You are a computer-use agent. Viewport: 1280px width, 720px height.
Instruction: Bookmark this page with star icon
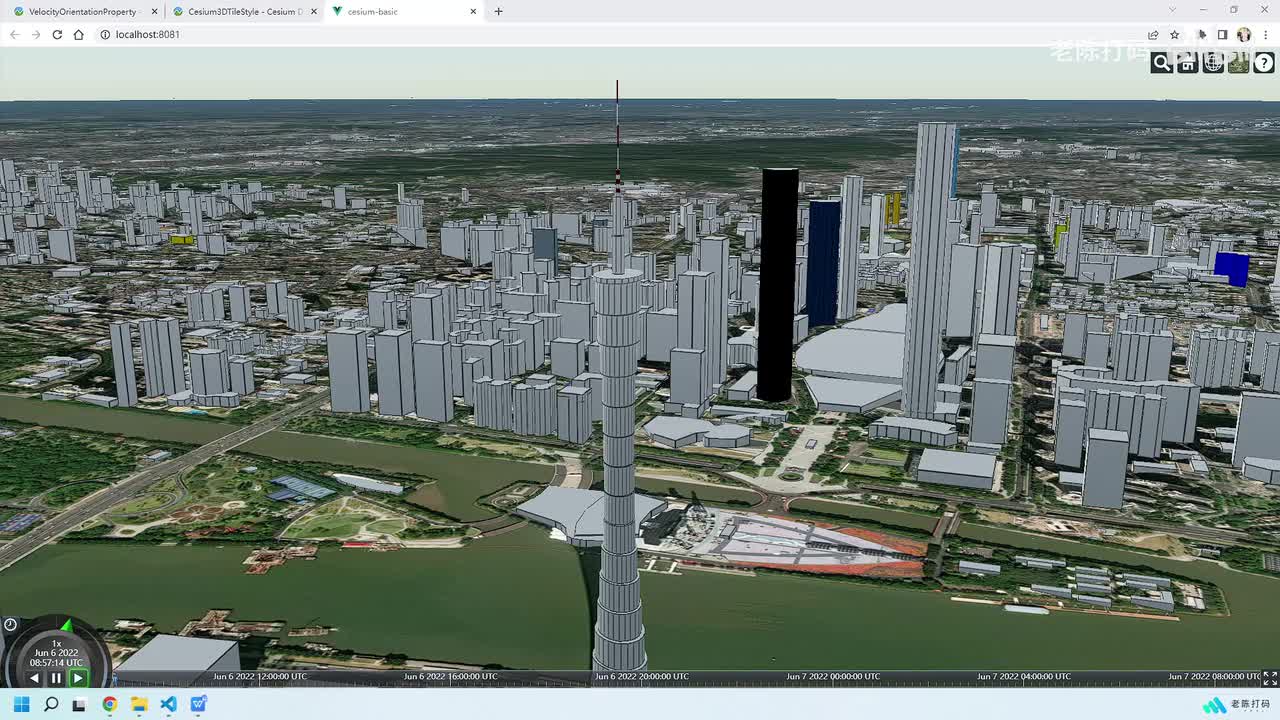click(1175, 34)
